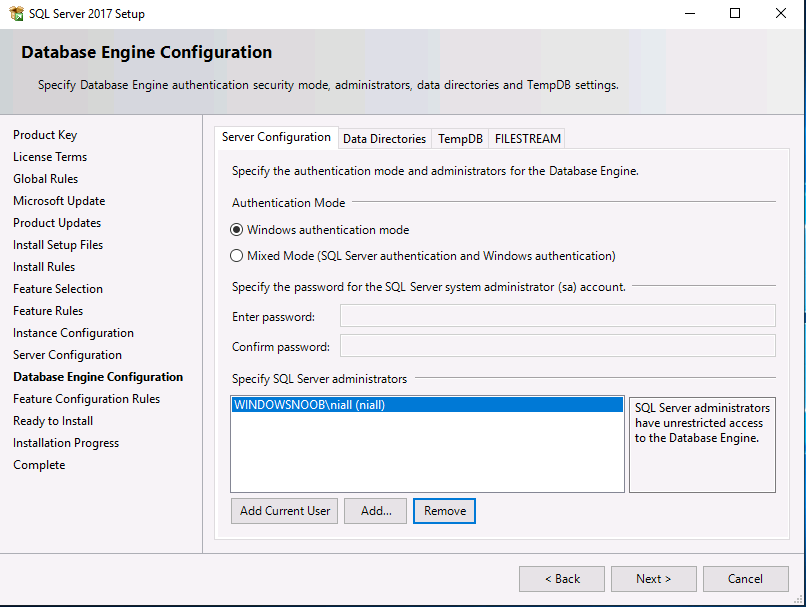Open the TempDB tab

tap(460, 139)
